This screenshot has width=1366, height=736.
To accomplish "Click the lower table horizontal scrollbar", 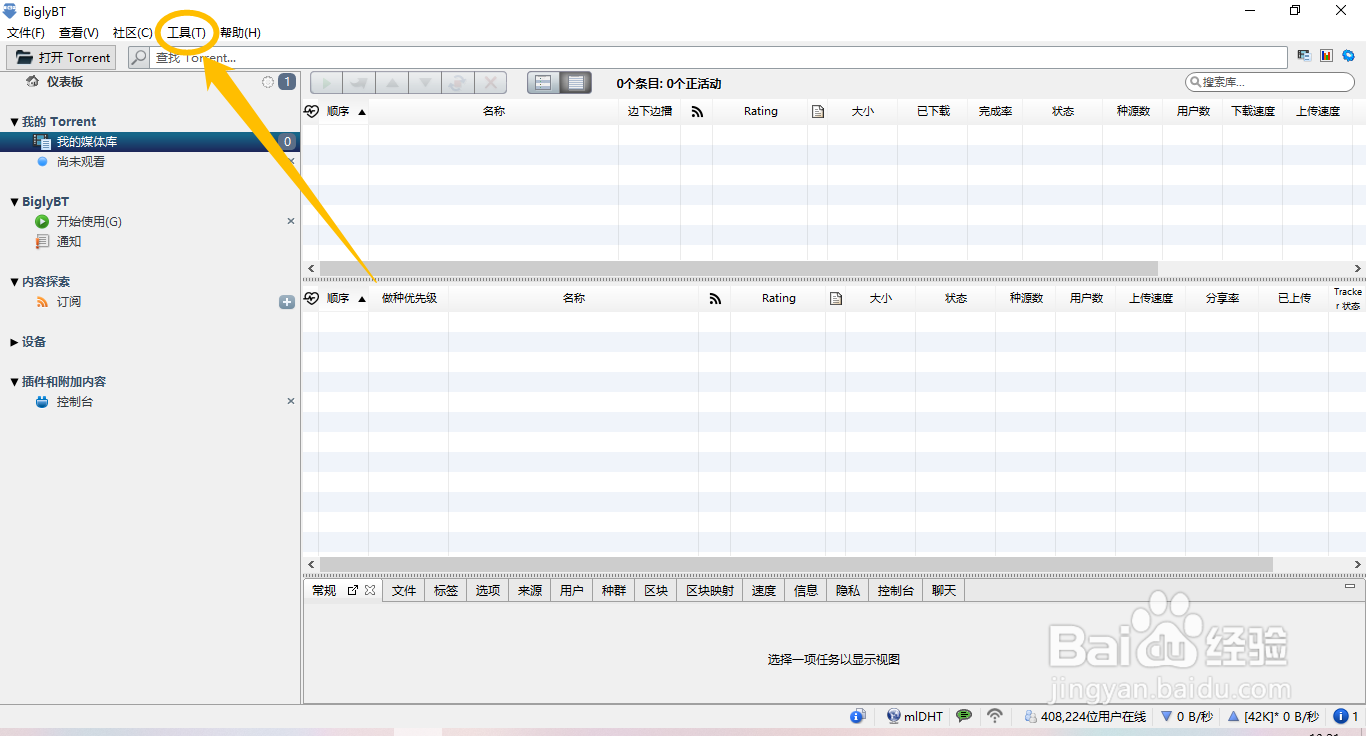I will point(796,564).
